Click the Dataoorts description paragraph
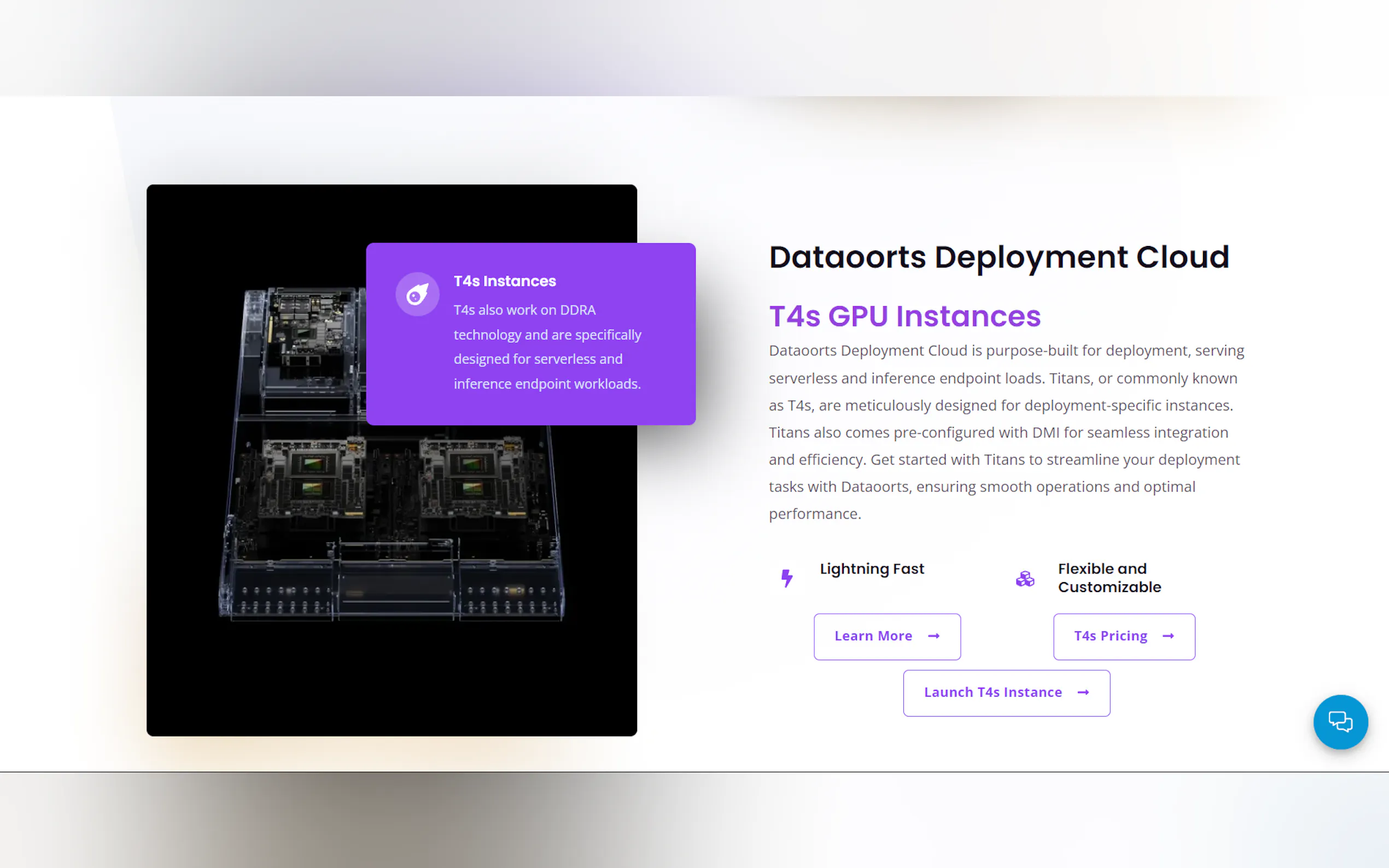 [1005, 432]
